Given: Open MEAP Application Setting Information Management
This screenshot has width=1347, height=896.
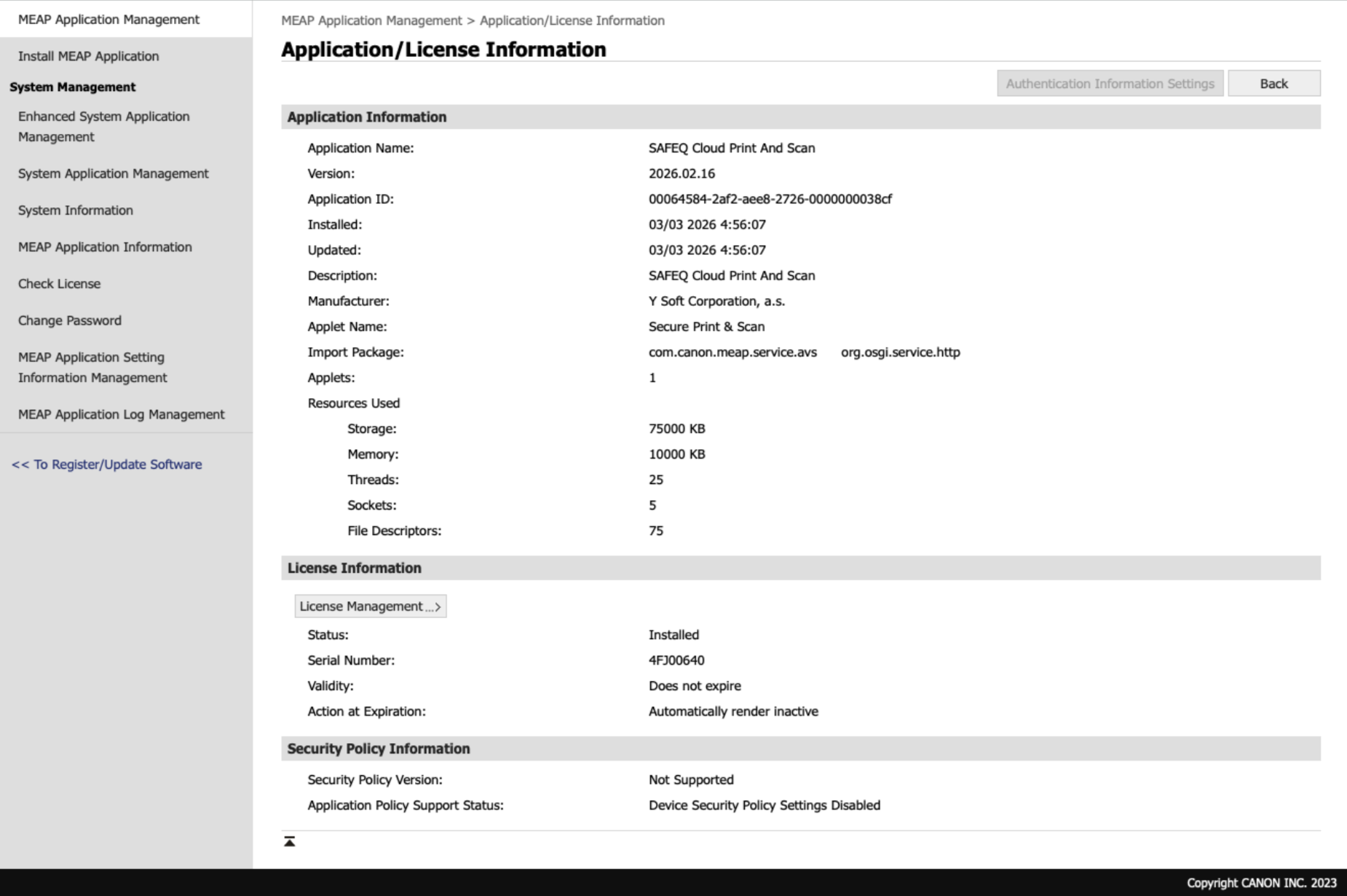Looking at the screenshot, I should (92, 368).
